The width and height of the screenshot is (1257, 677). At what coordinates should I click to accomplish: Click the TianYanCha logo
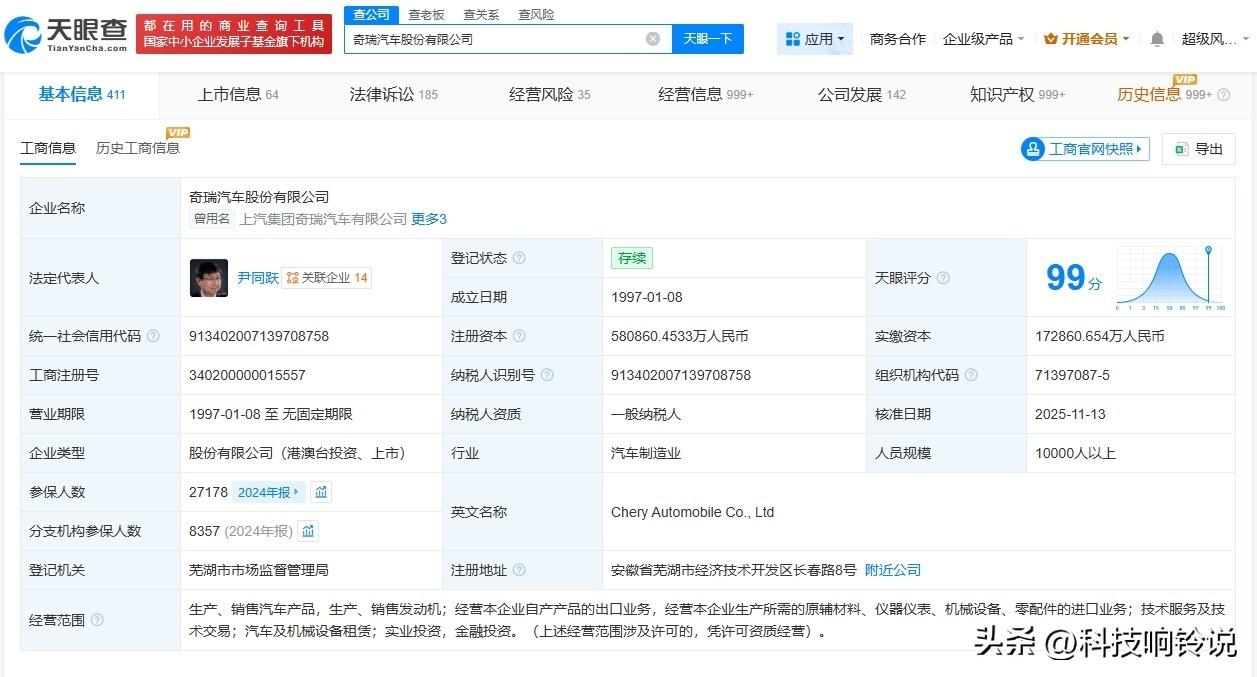point(67,35)
